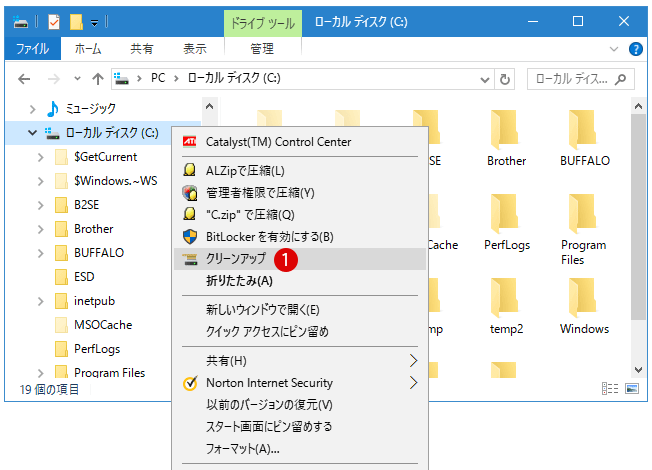Click the drive icon in title bar
The image size is (652, 470).
(x=20, y=22)
